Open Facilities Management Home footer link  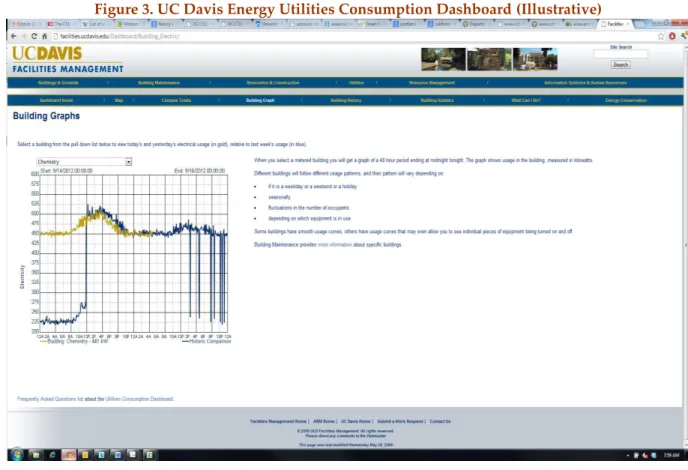pyautogui.click(x=278, y=421)
